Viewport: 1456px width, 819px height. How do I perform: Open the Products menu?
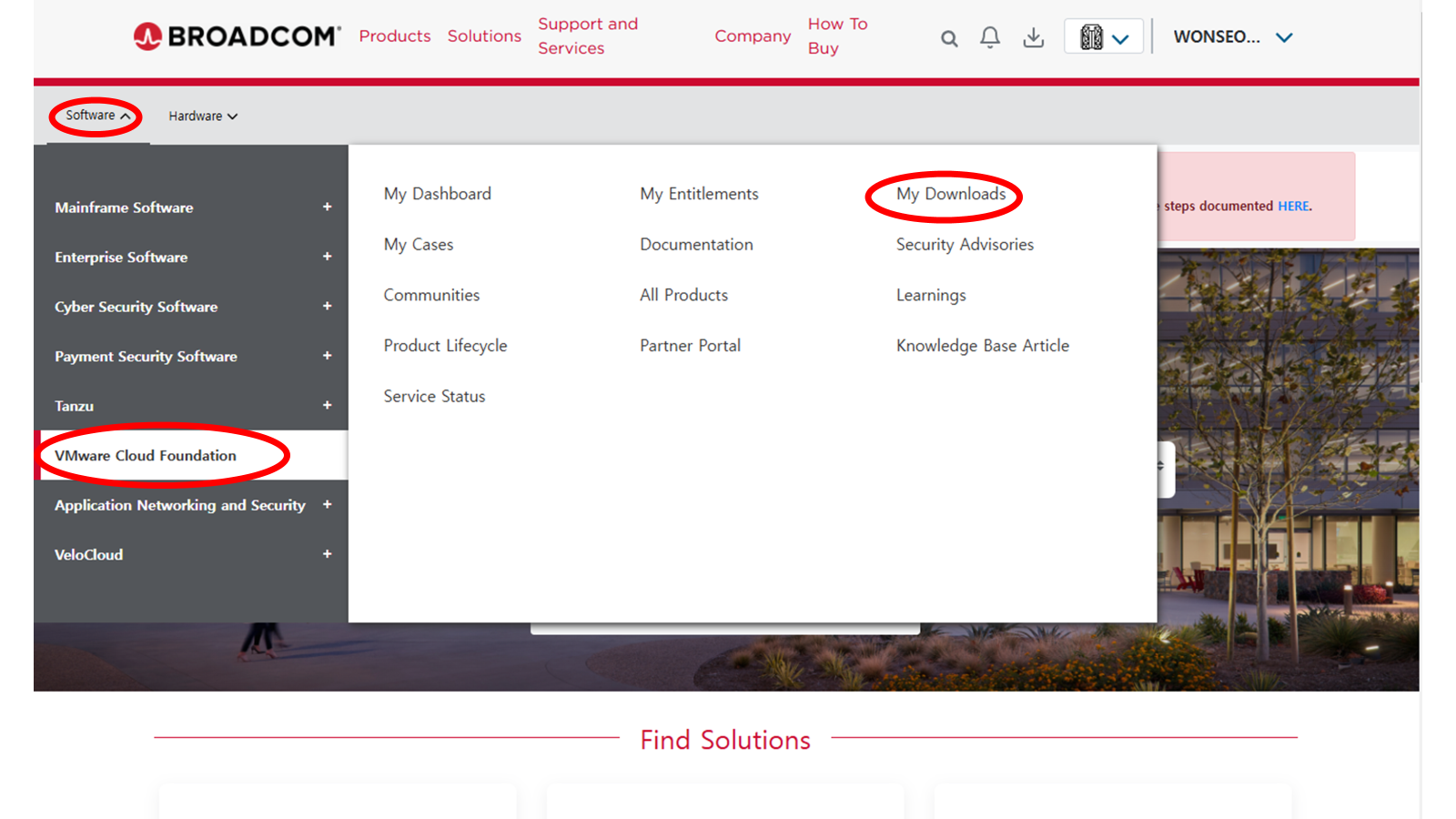coord(395,36)
